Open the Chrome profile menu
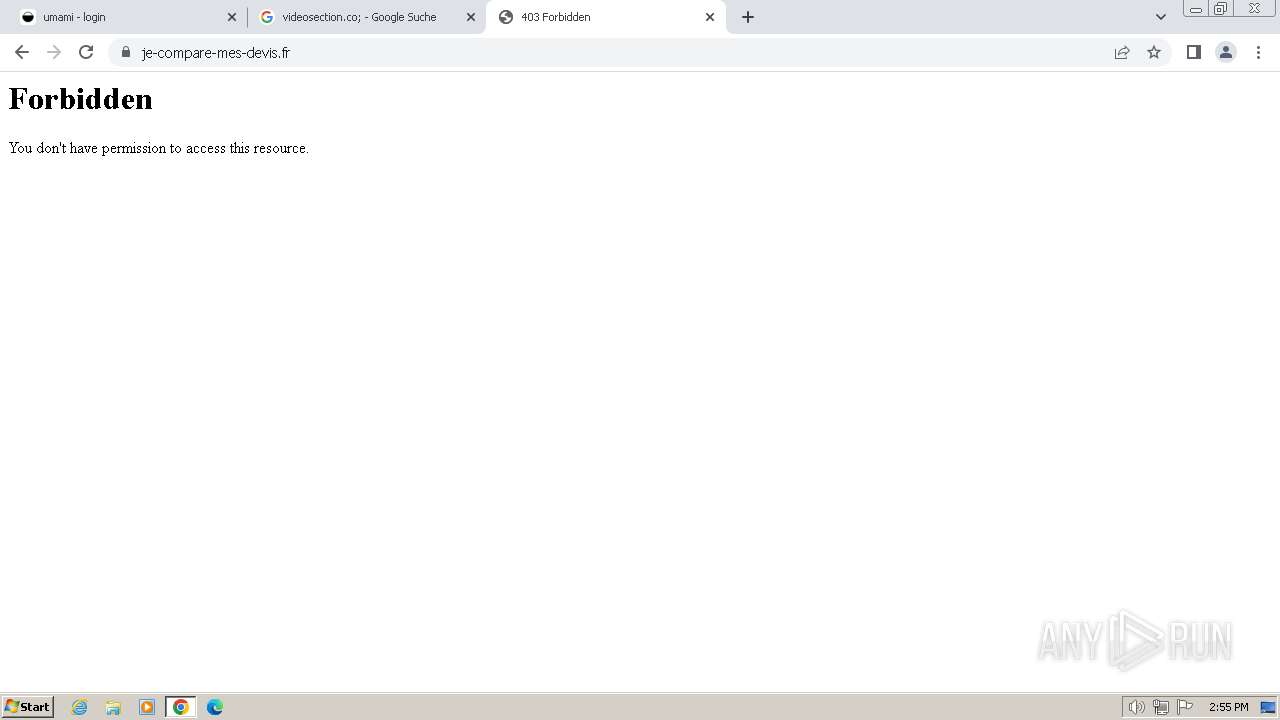The image size is (1280, 720). pos(1226,52)
